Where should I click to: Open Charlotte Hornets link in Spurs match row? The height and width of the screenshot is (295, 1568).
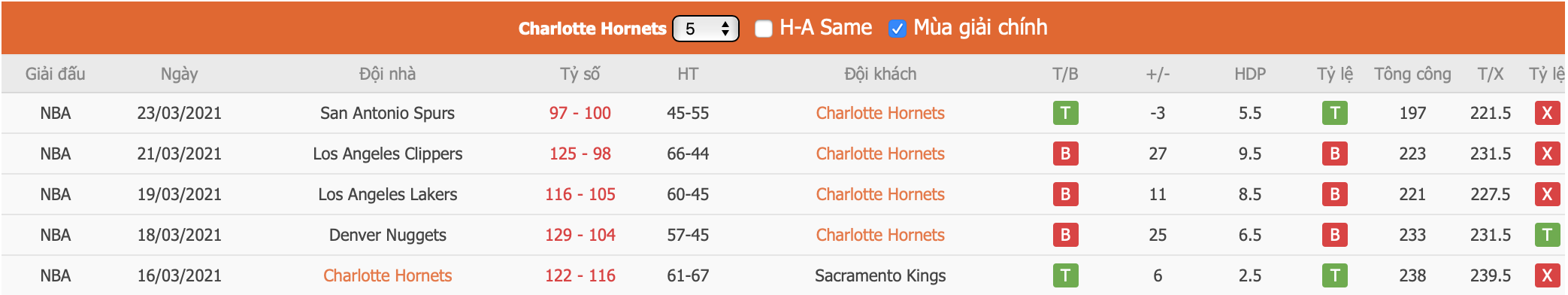coord(880,113)
